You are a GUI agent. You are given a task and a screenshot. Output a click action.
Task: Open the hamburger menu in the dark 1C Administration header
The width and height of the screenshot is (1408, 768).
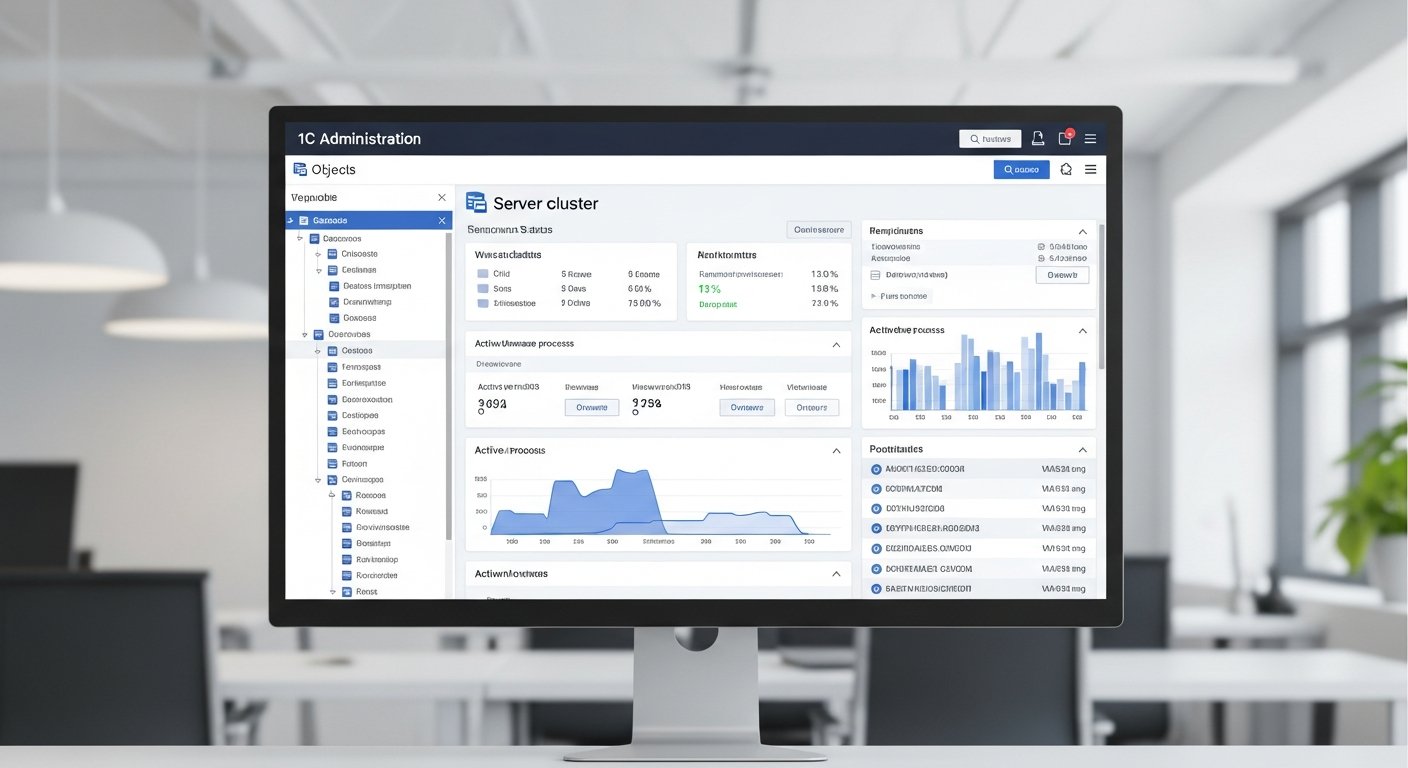coord(1091,139)
